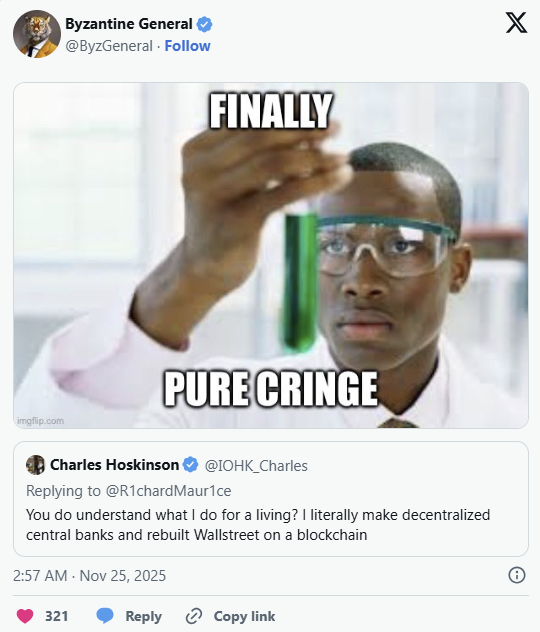Click Byzantine General's verified badge
The height and width of the screenshot is (632, 540).
(204, 24)
